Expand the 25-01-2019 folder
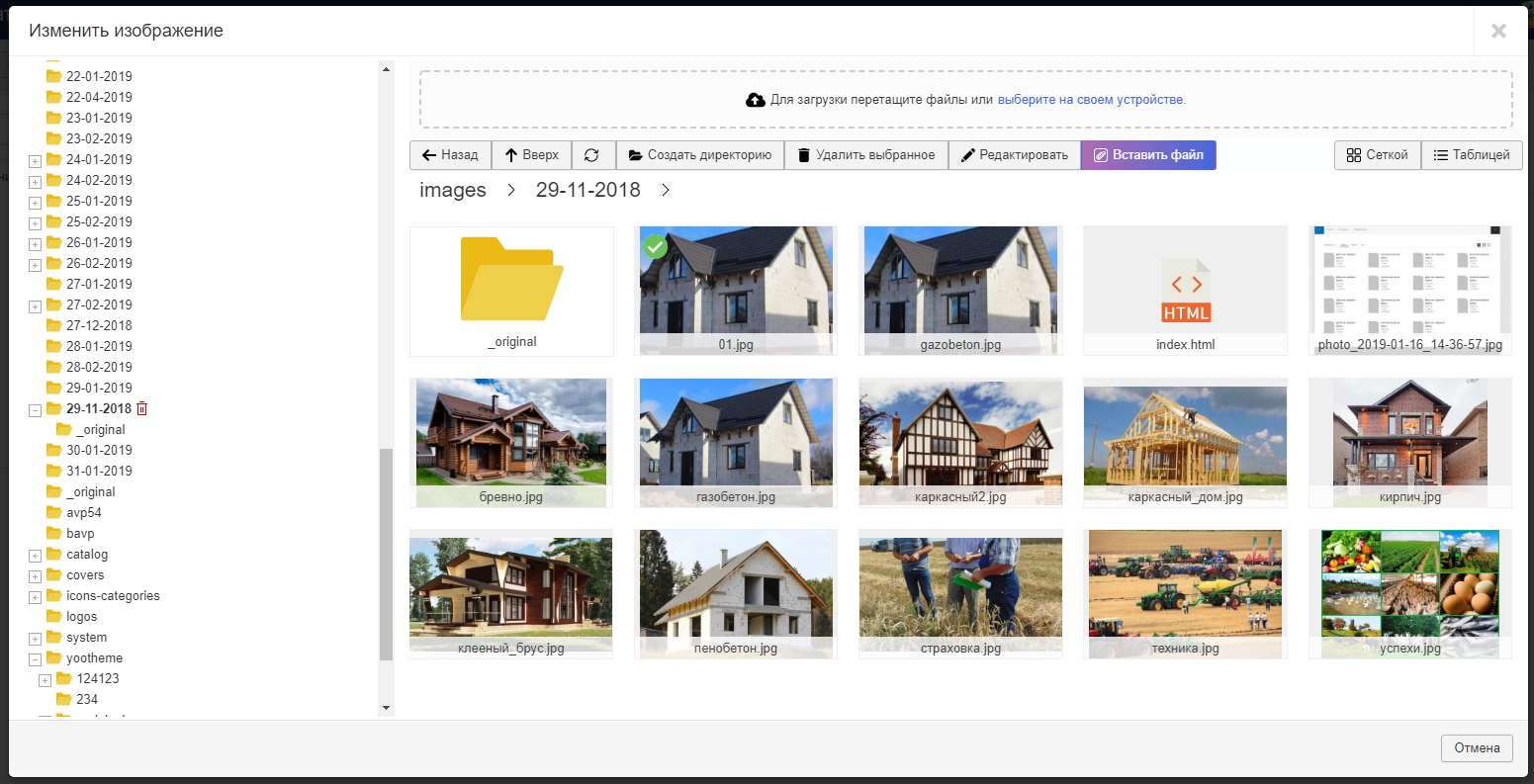 pyautogui.click(x=35, y=202)
